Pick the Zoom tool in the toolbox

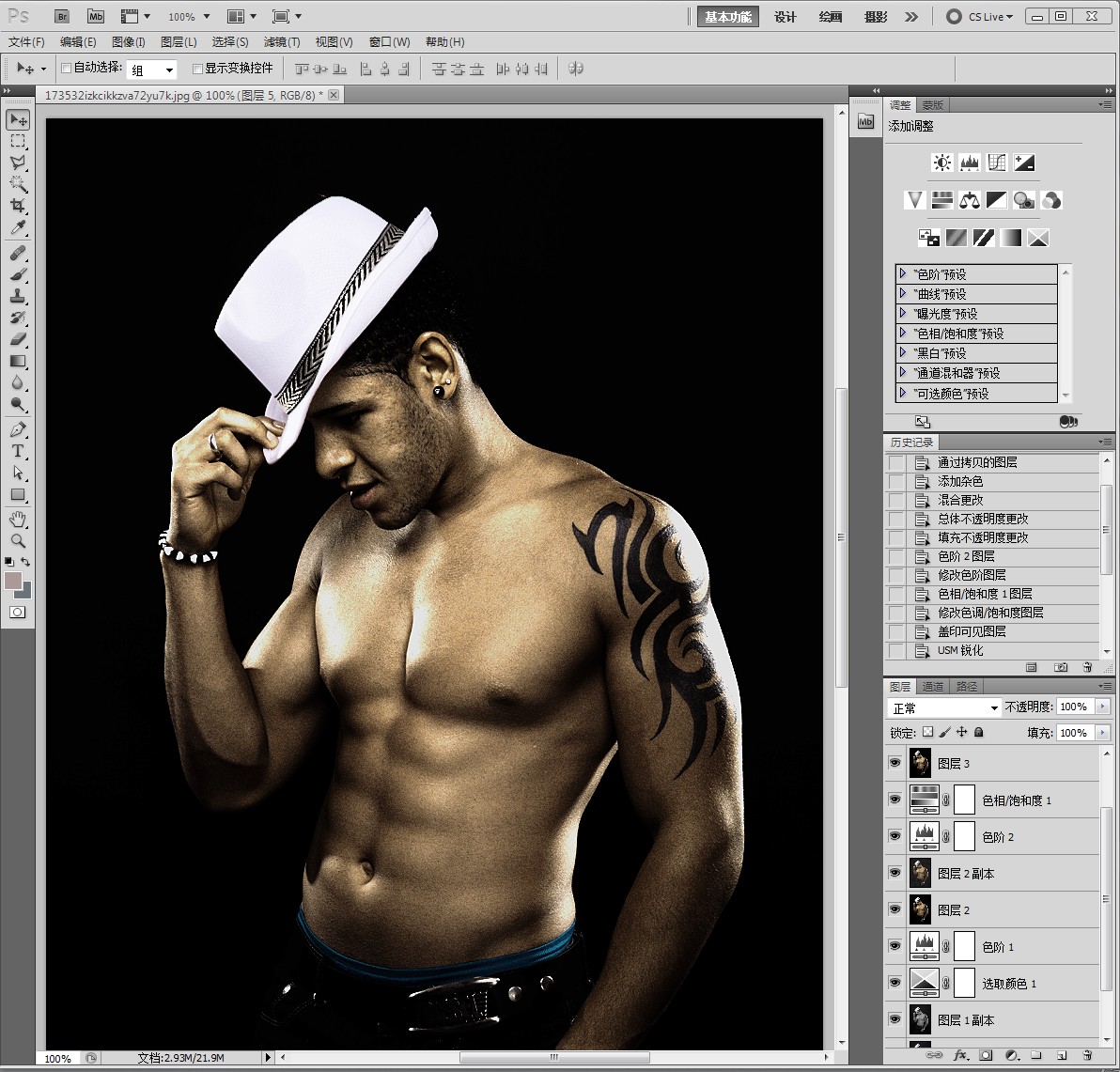pos(18,541)
